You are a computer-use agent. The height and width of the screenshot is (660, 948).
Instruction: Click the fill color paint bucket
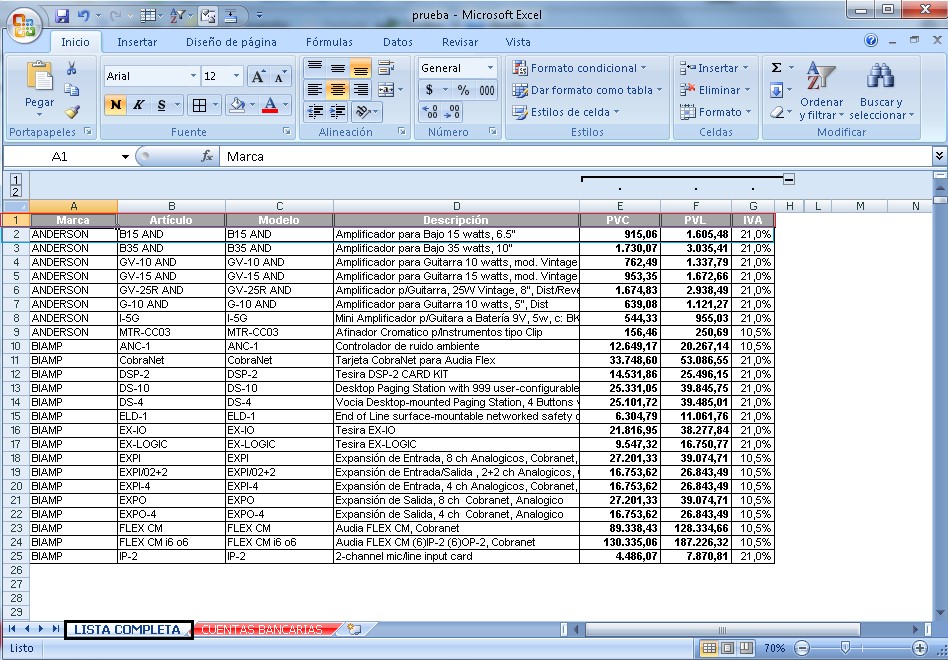point(237,105)
